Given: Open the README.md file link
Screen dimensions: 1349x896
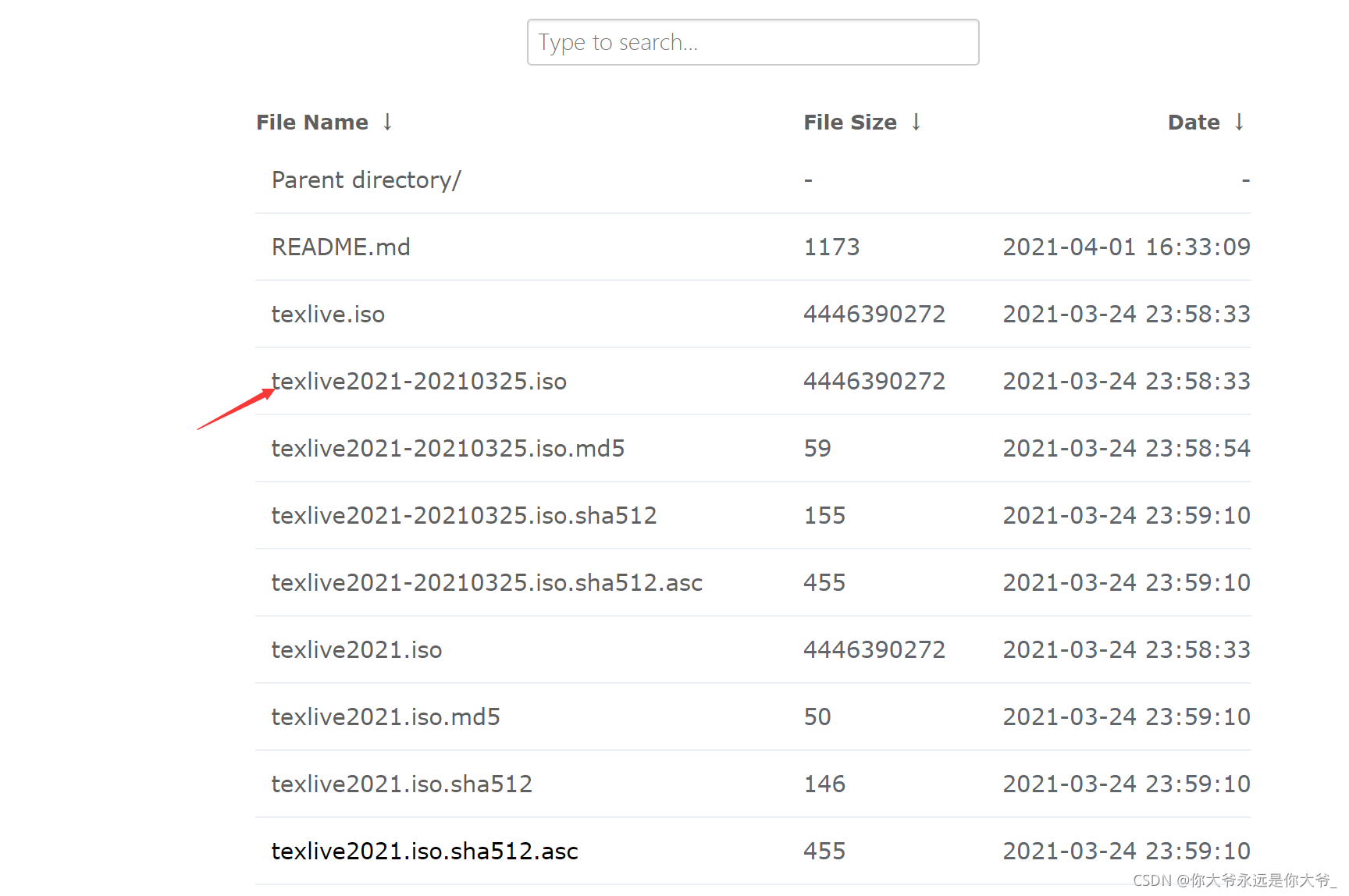Looking at the screenshot, I should click(340, 247).
